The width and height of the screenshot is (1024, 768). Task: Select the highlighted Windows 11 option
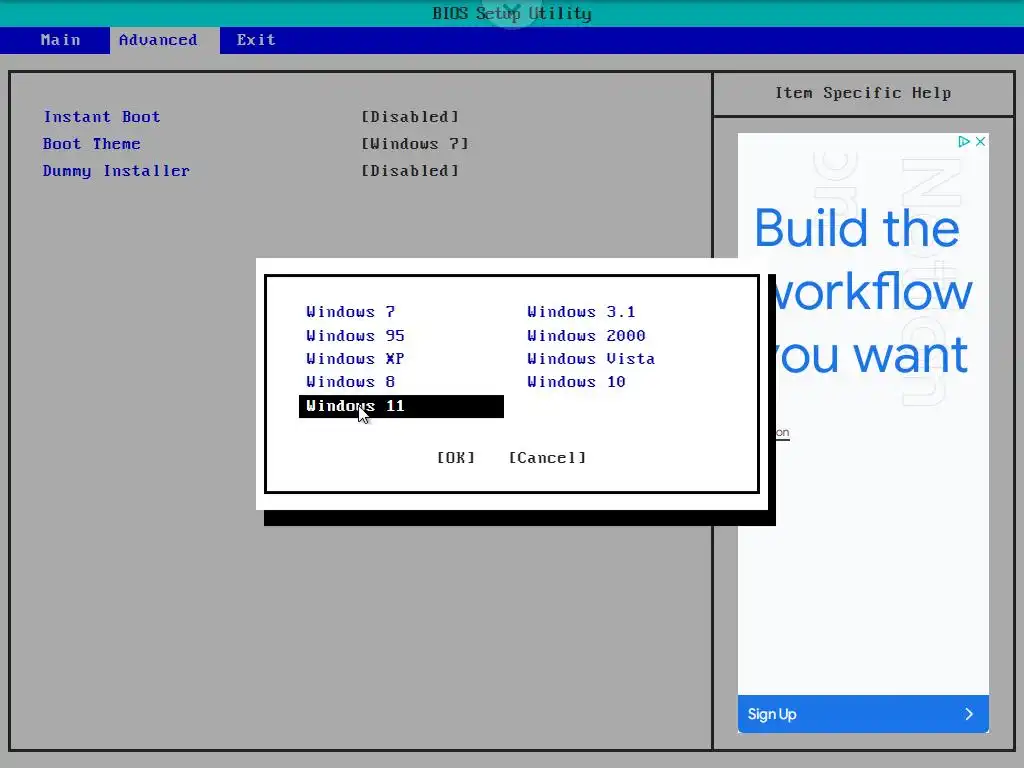click(x=401, y=406)
